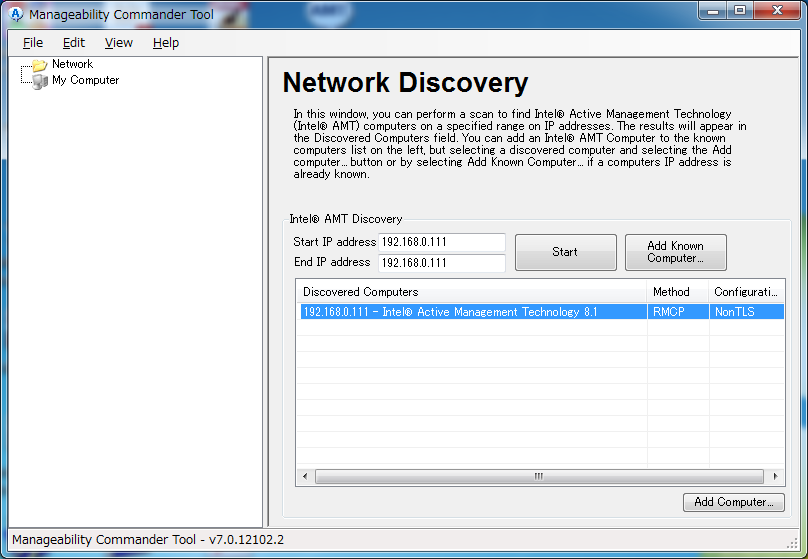
Task: Click the NonTLS configuration cell
Action: (747, 312)
